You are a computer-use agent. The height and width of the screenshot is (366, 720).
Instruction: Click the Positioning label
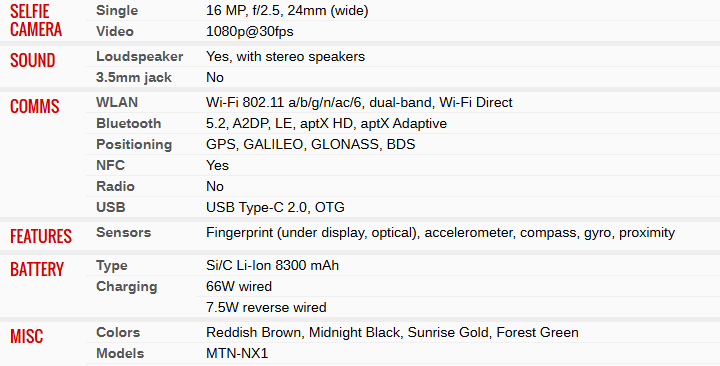pyautogui.click(x=134, y=144)
